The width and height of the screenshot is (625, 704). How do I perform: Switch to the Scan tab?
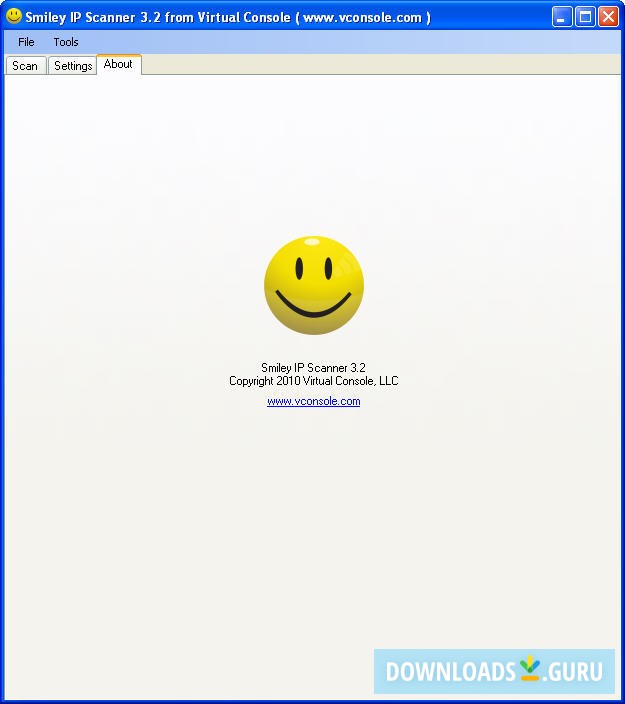(25, 66)
